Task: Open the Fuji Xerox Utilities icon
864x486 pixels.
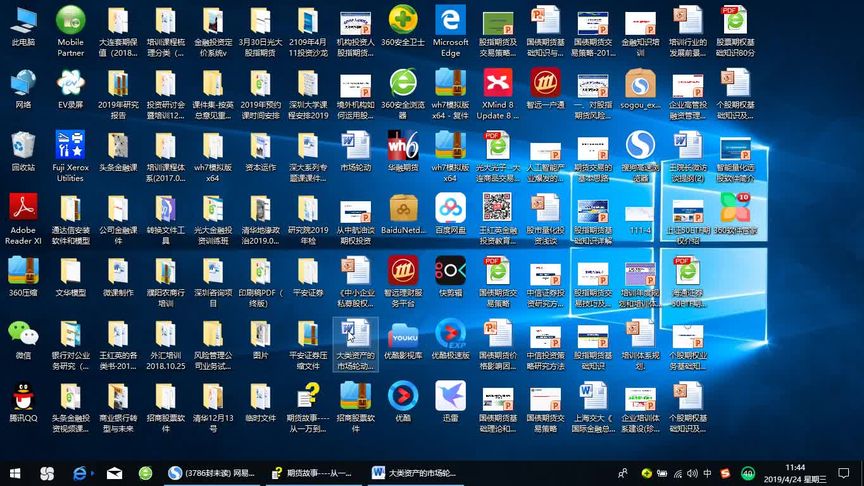Action: click(70, 146)
